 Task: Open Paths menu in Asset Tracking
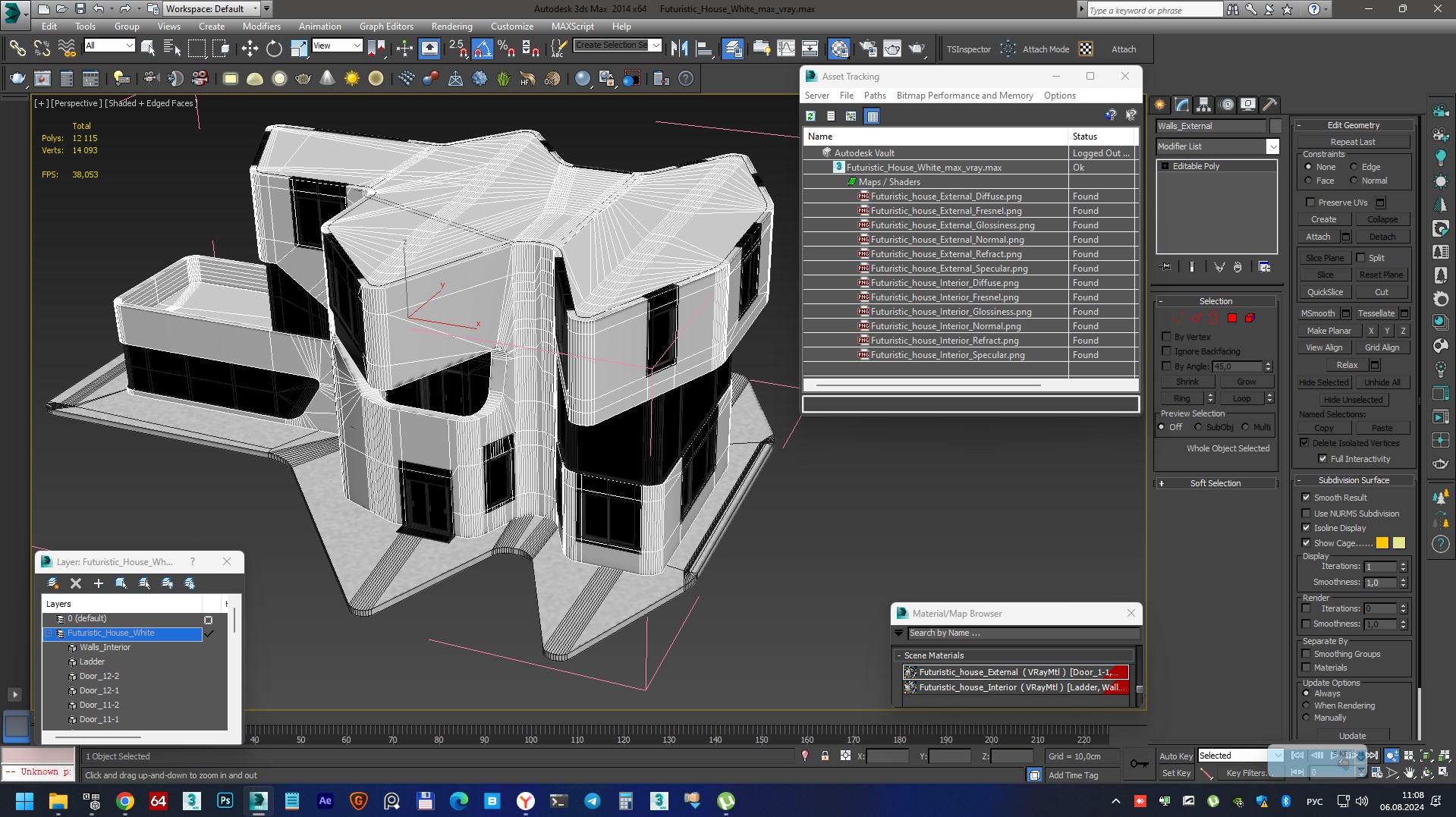click(875, 96)
